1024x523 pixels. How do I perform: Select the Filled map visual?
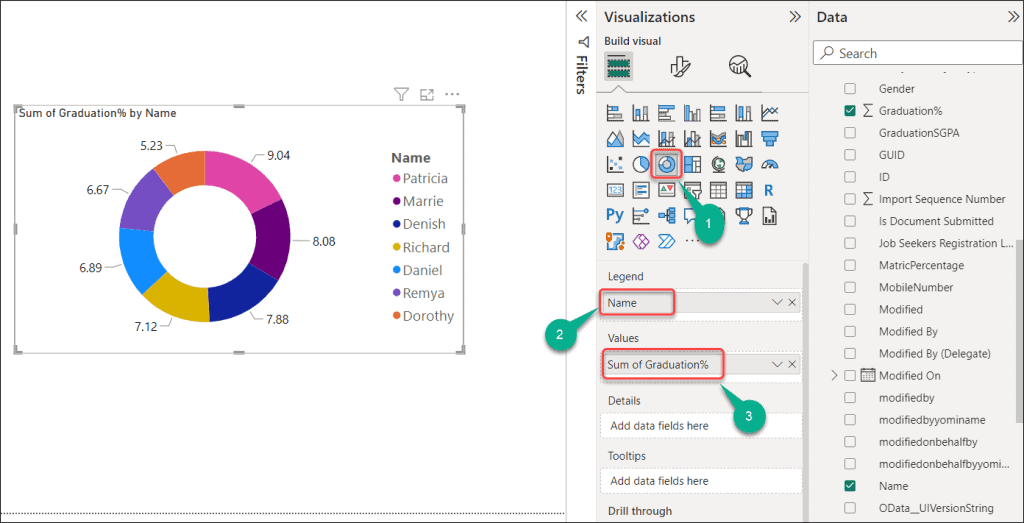[x=744, y=164]
